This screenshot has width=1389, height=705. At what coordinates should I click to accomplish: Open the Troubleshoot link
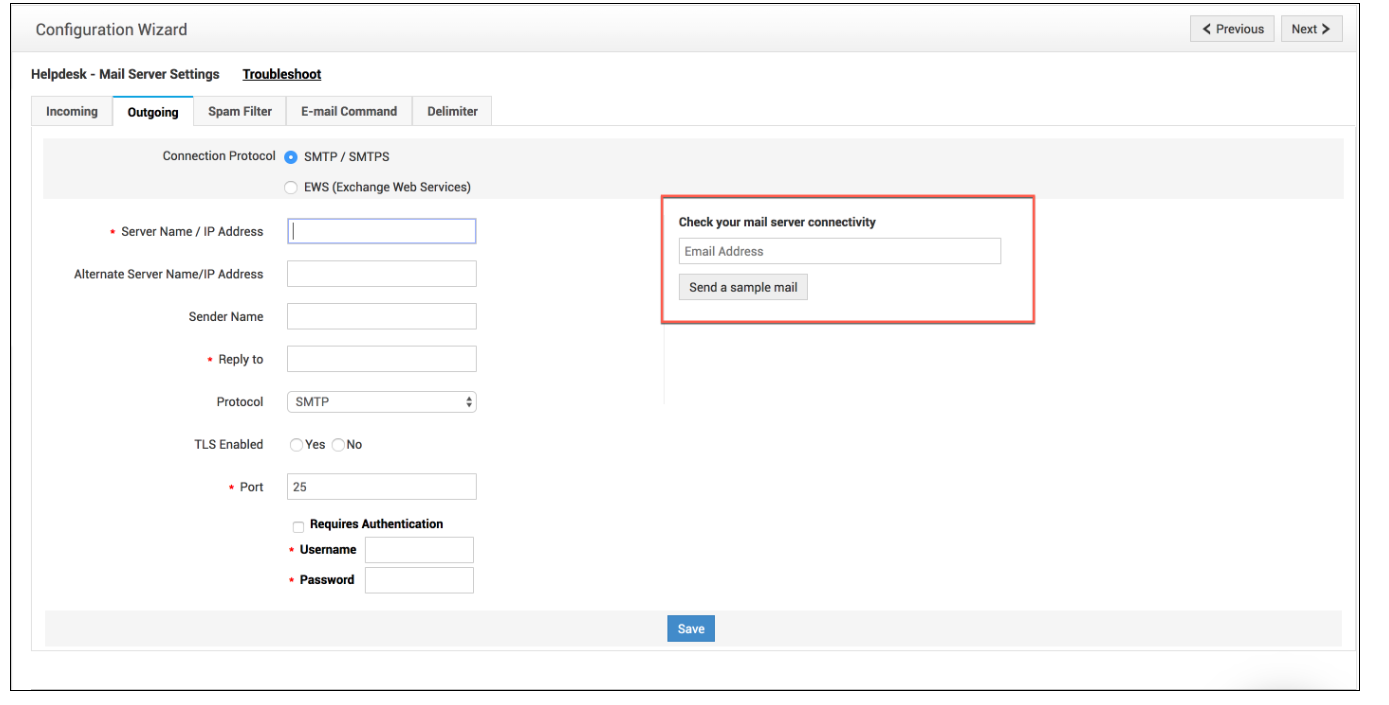pos(282,74)
